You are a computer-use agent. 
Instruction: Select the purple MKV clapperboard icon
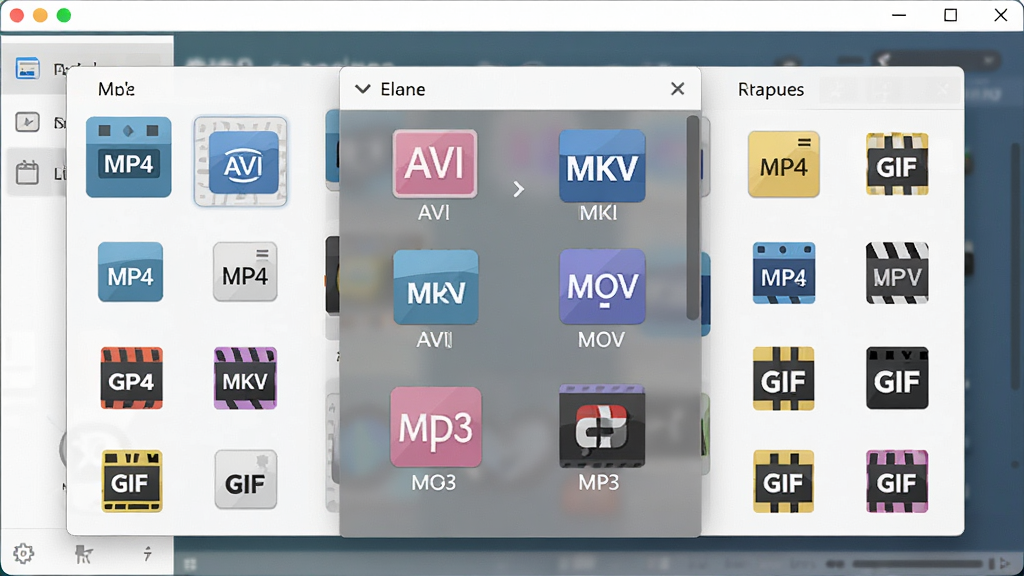245,378
